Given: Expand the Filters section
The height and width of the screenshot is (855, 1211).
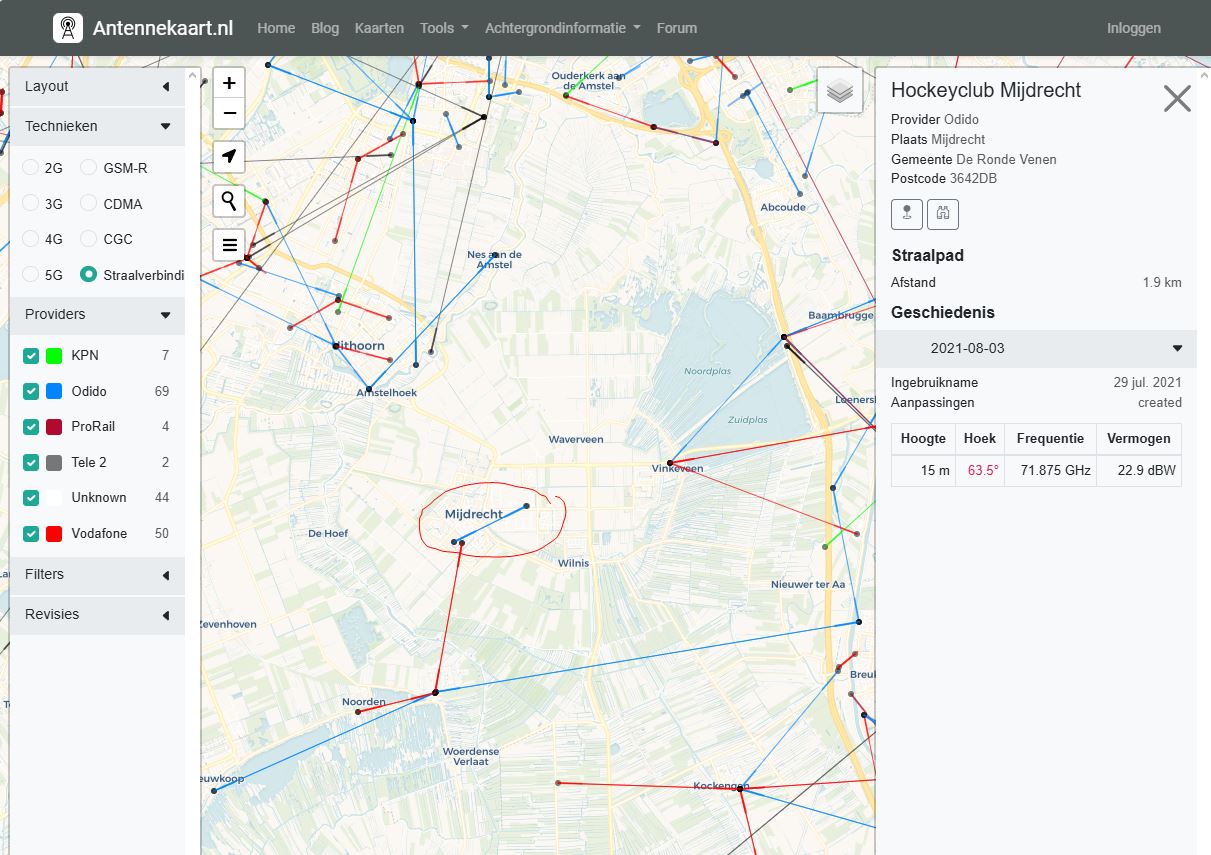Looking at the screenshot, I should click(x=97, y=574).
